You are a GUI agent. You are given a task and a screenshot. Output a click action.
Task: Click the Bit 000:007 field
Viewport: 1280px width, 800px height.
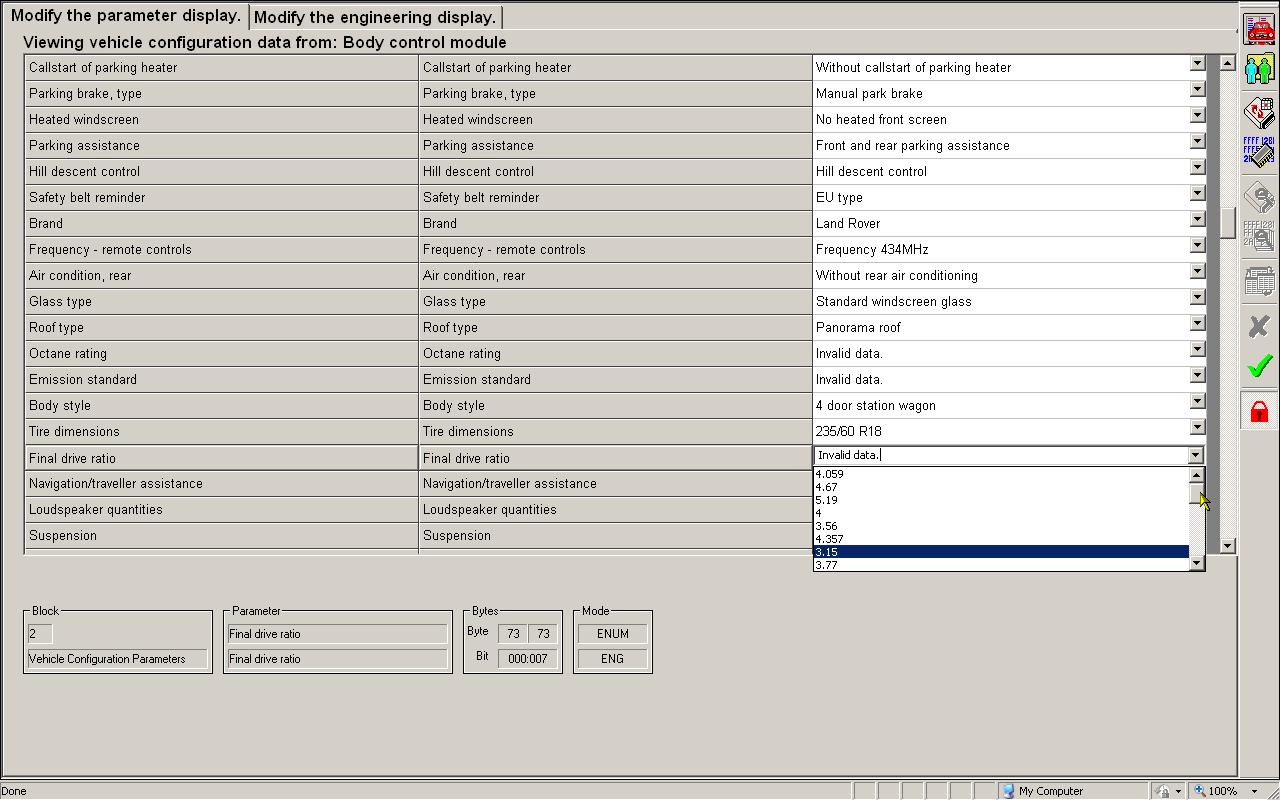[527, 659]
